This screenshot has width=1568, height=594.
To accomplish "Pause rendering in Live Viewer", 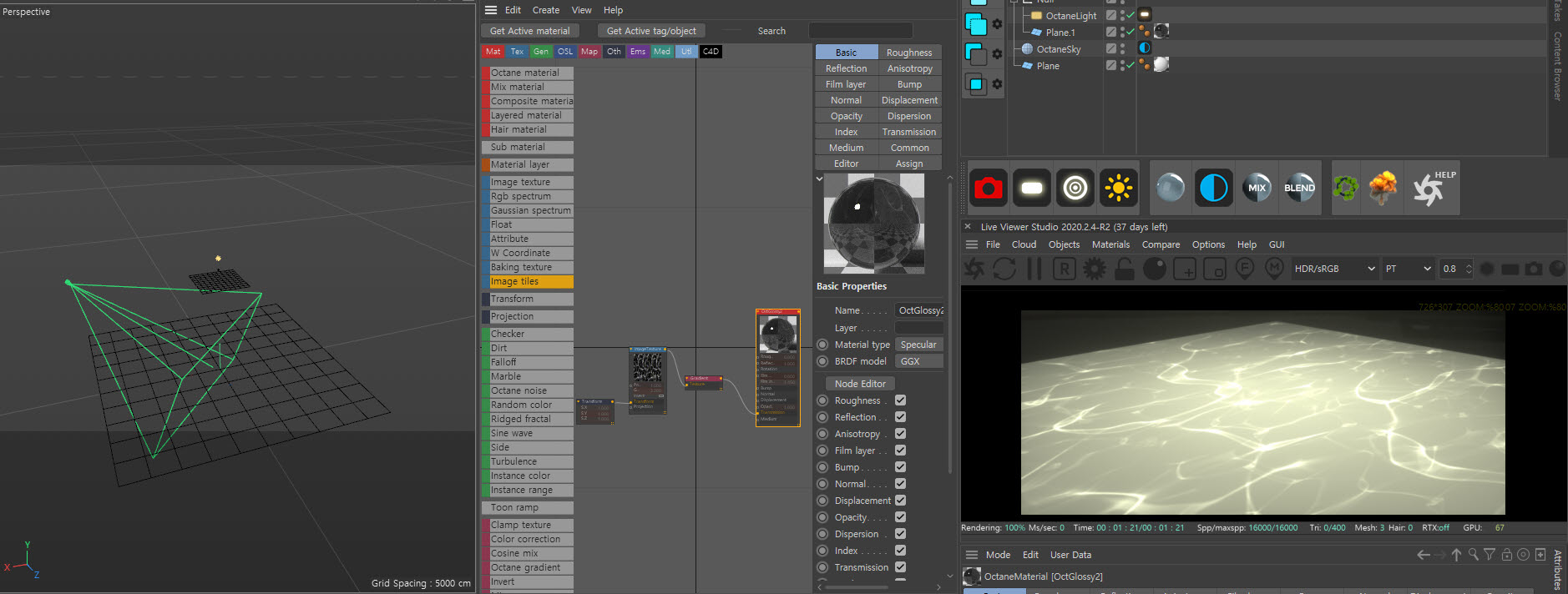I will pos(1034,269).
